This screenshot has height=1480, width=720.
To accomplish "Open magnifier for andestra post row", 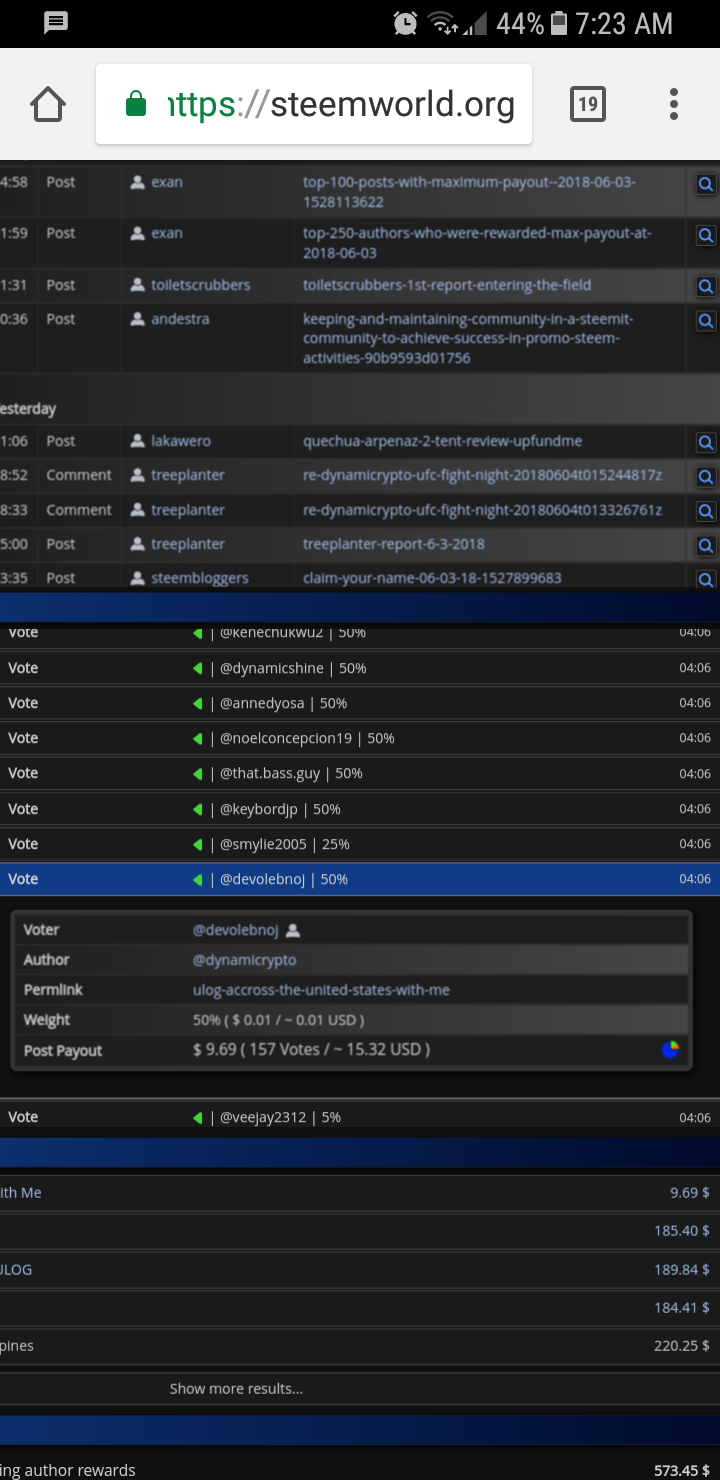I will [706, 321].
